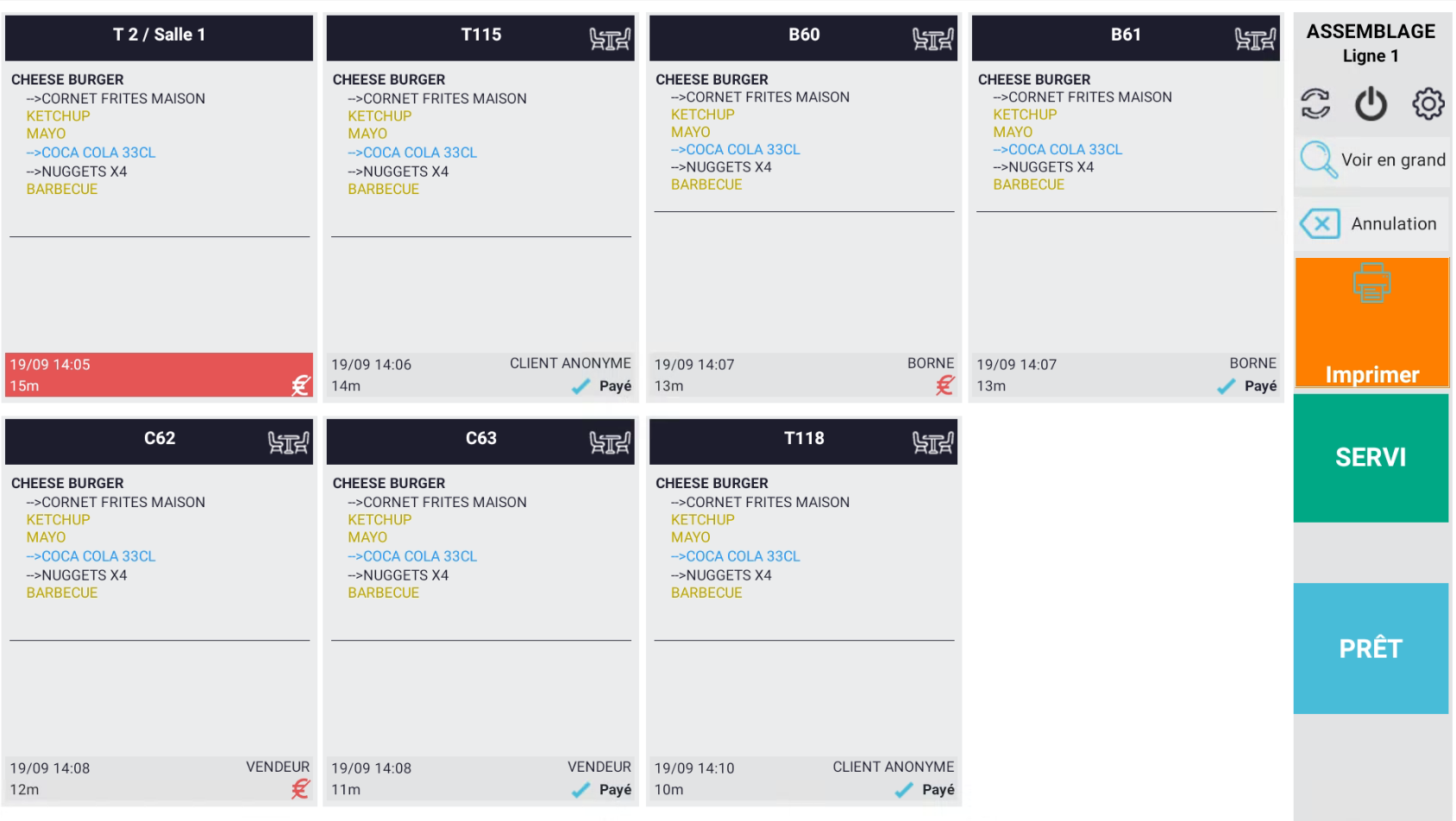Select the T 2 / Salle 1 order header
Image resolution: width=1456 pixels, height=821 pixels.
pyautogui.click(x=159, y=36)
